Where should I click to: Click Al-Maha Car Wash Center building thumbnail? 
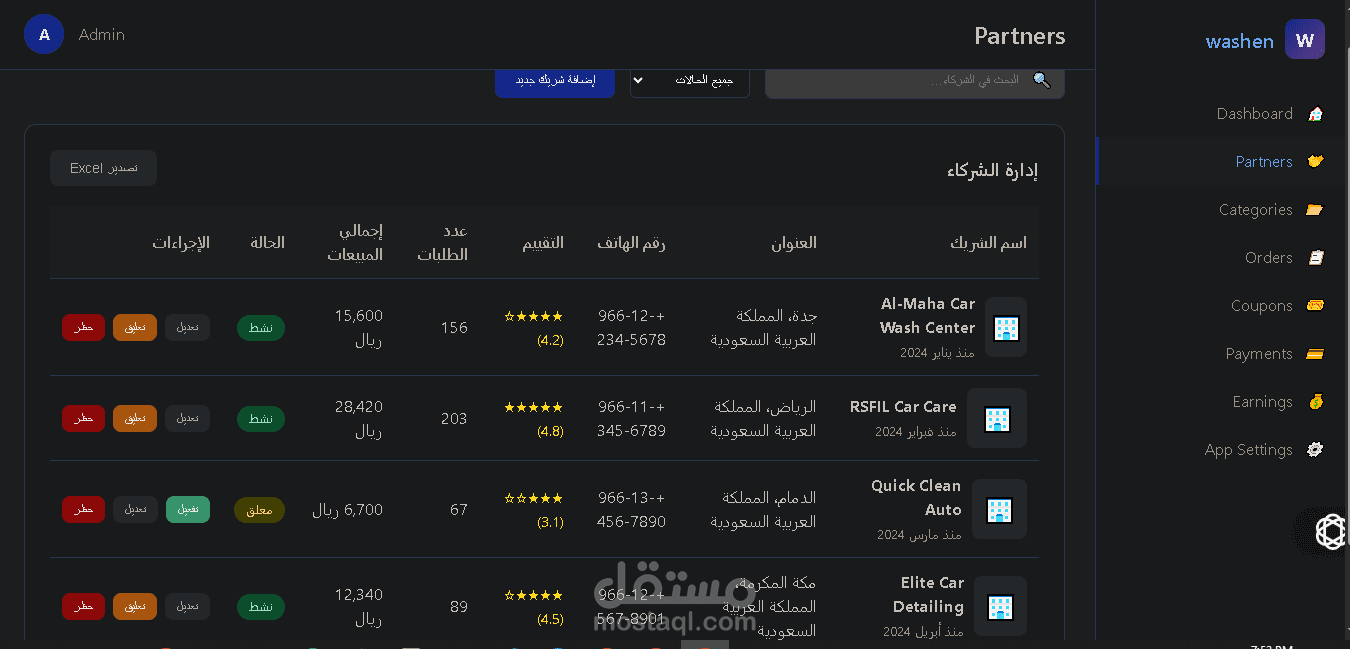coord(1006,327)
